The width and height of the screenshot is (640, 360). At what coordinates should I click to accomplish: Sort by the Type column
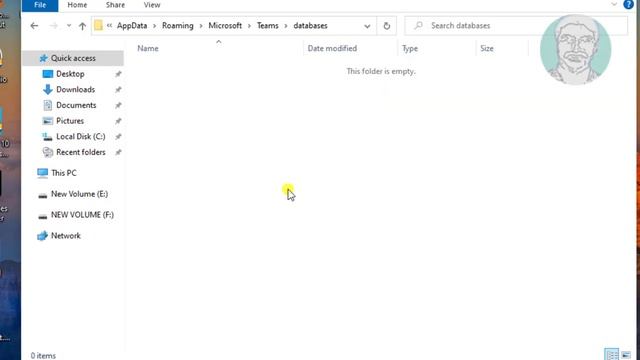(x=410, y=48)
